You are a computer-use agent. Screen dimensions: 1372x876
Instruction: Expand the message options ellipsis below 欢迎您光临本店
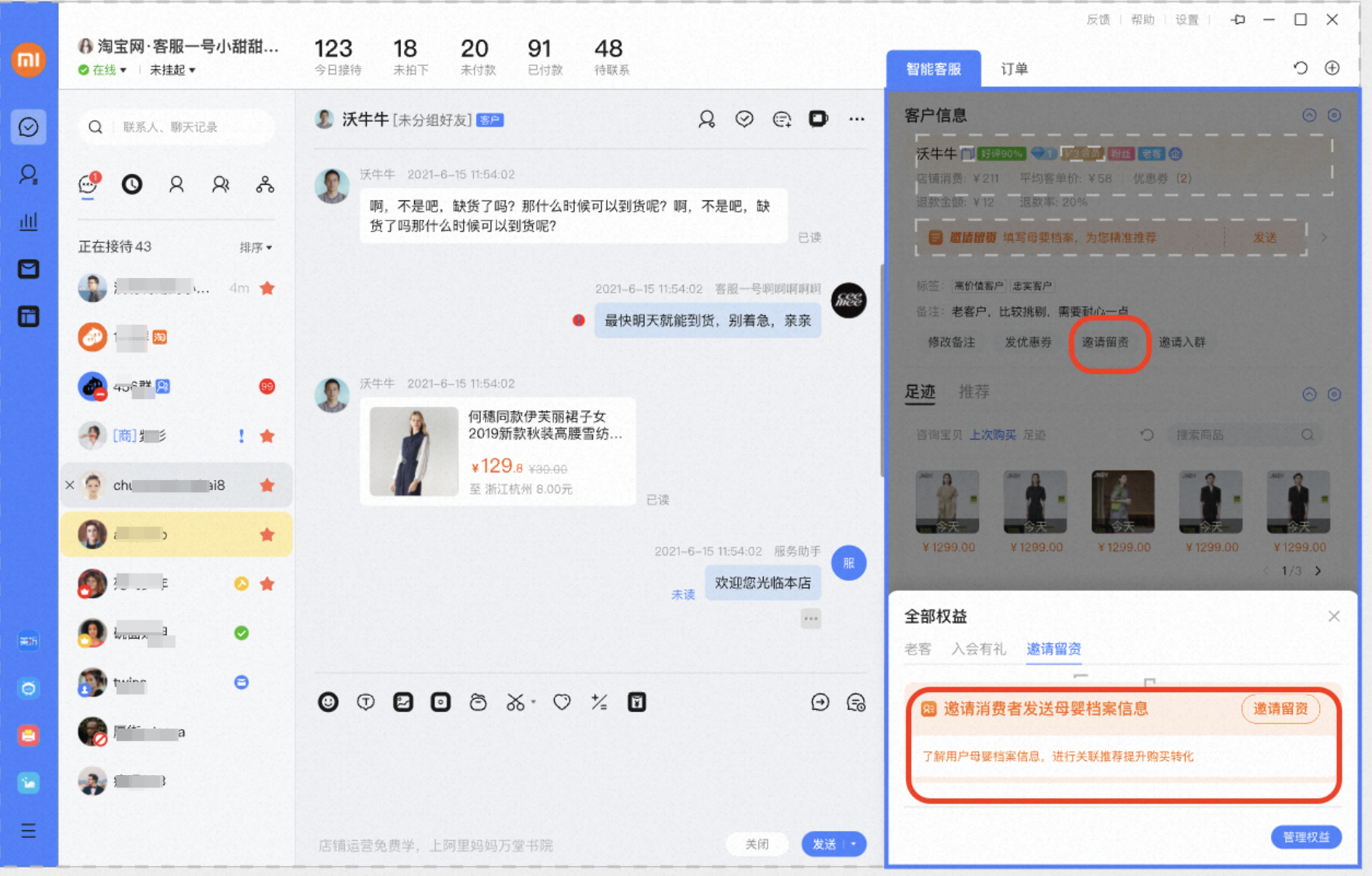[811, 619]
